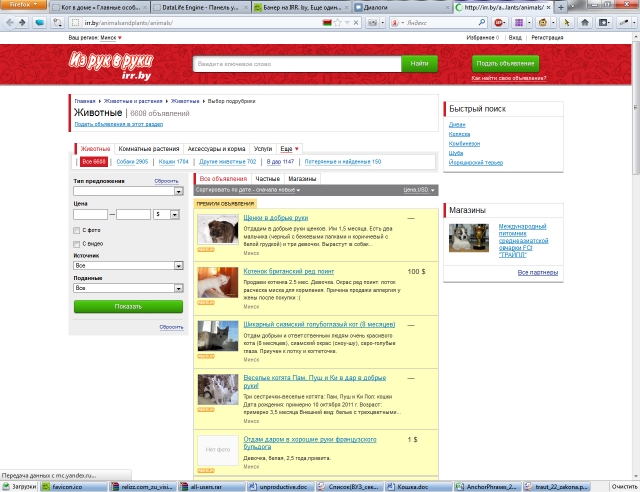Click the purple grid toolbar icon

click(519, 23)
